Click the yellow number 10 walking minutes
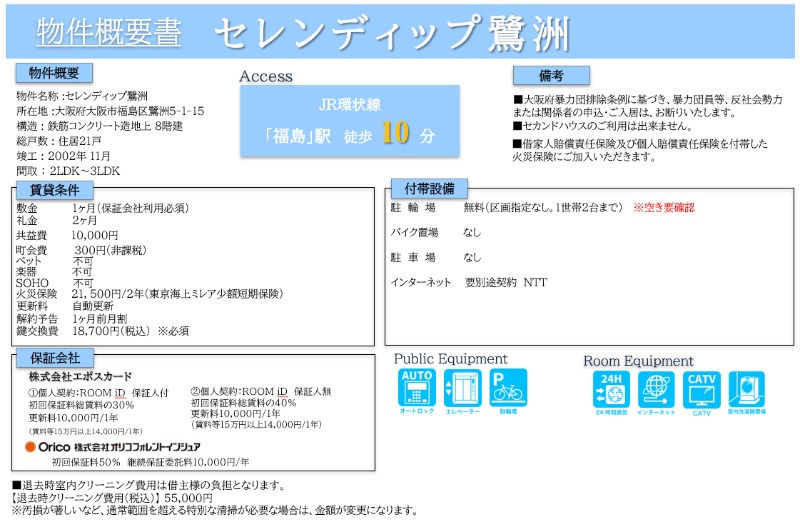Screen dimensions: 800x522 [x=395, y=135]
